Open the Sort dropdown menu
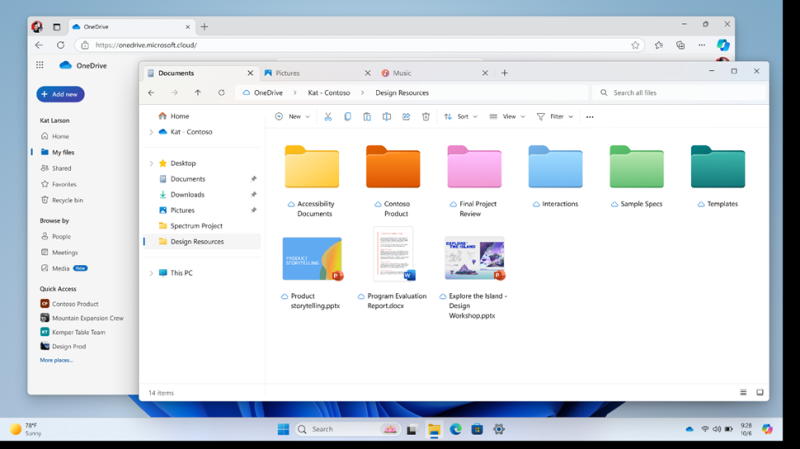This screenshot has width=800, height=449. coord(461,117)
